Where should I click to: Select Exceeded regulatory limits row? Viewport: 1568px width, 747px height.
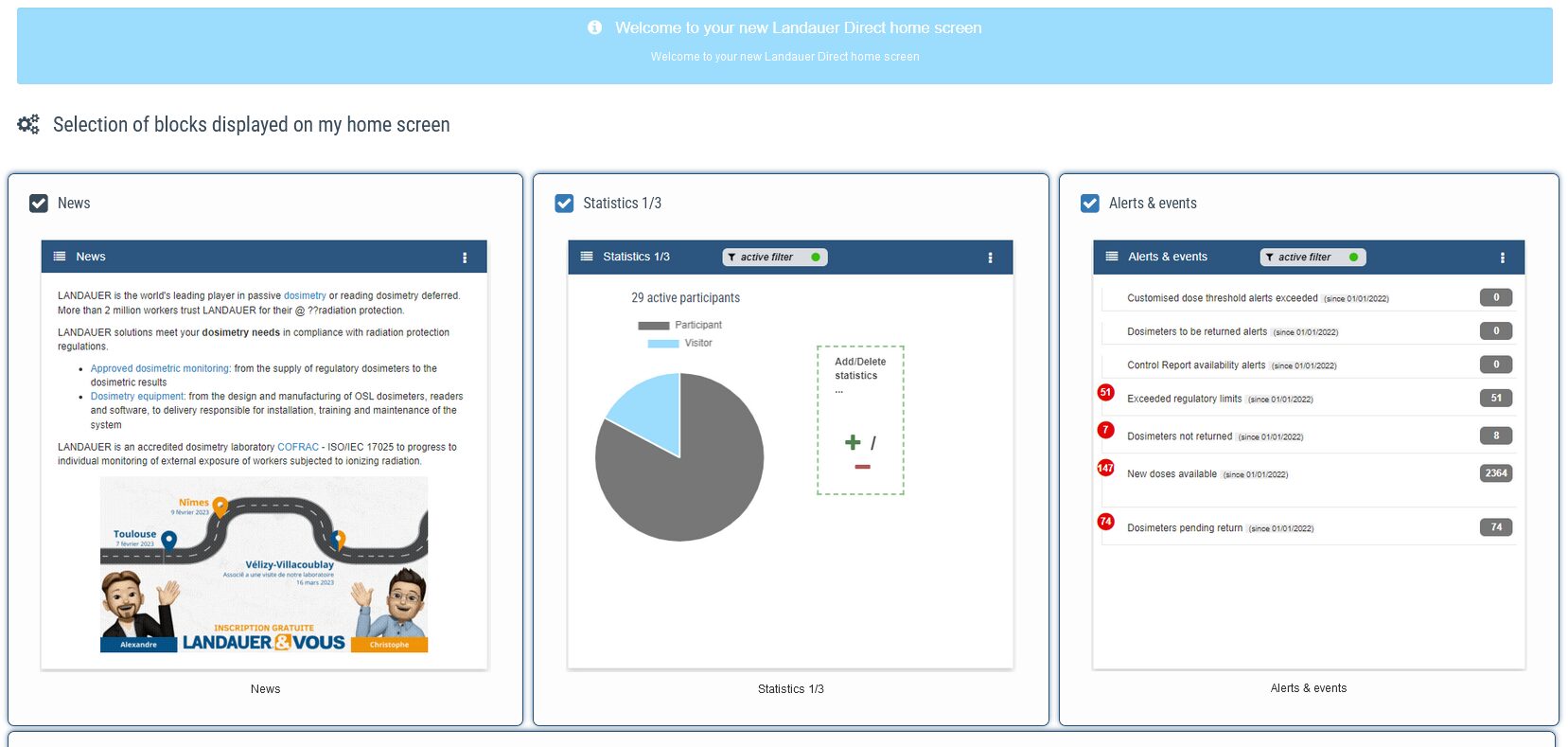point(1308,399)
